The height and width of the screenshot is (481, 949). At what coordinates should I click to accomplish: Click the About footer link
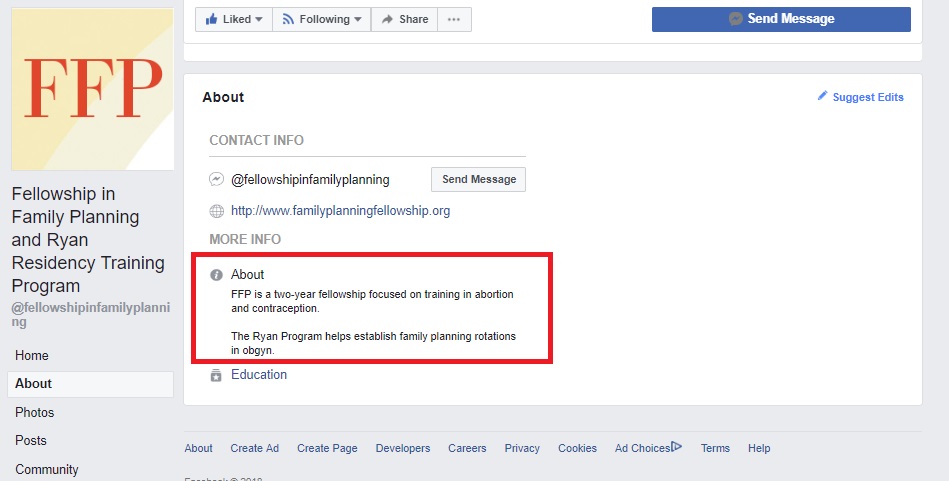pos(199,448)
